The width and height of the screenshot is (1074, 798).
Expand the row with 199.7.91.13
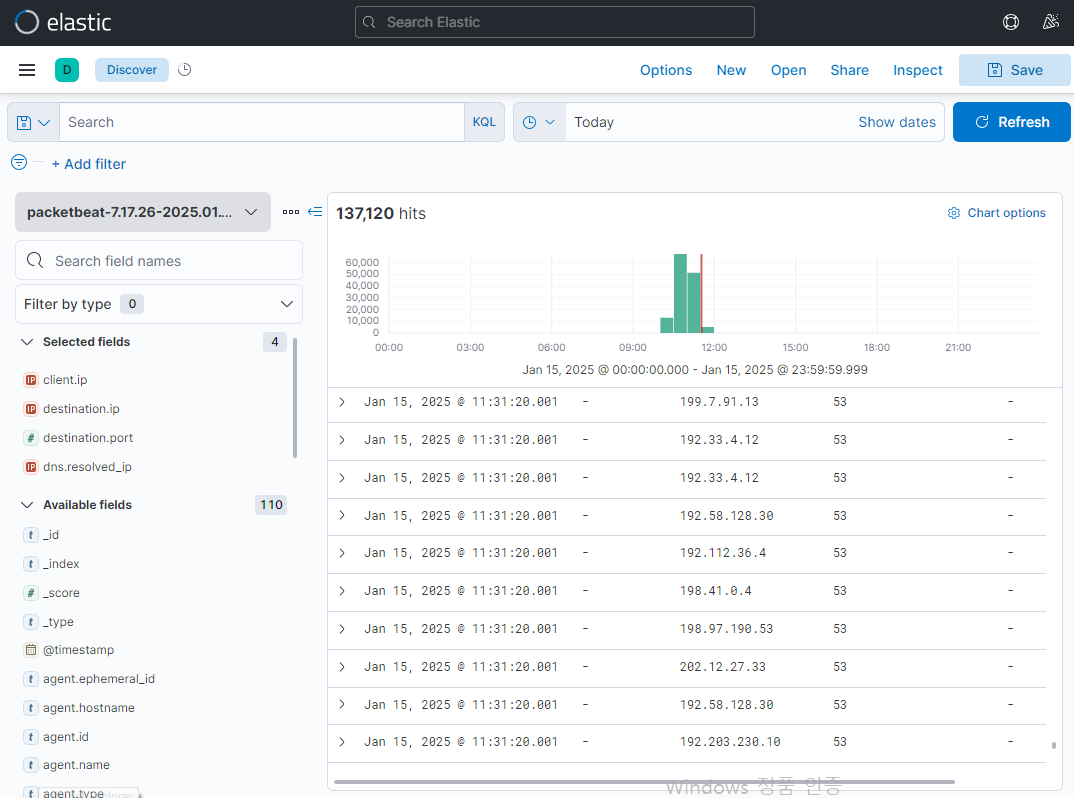point(342,402)
